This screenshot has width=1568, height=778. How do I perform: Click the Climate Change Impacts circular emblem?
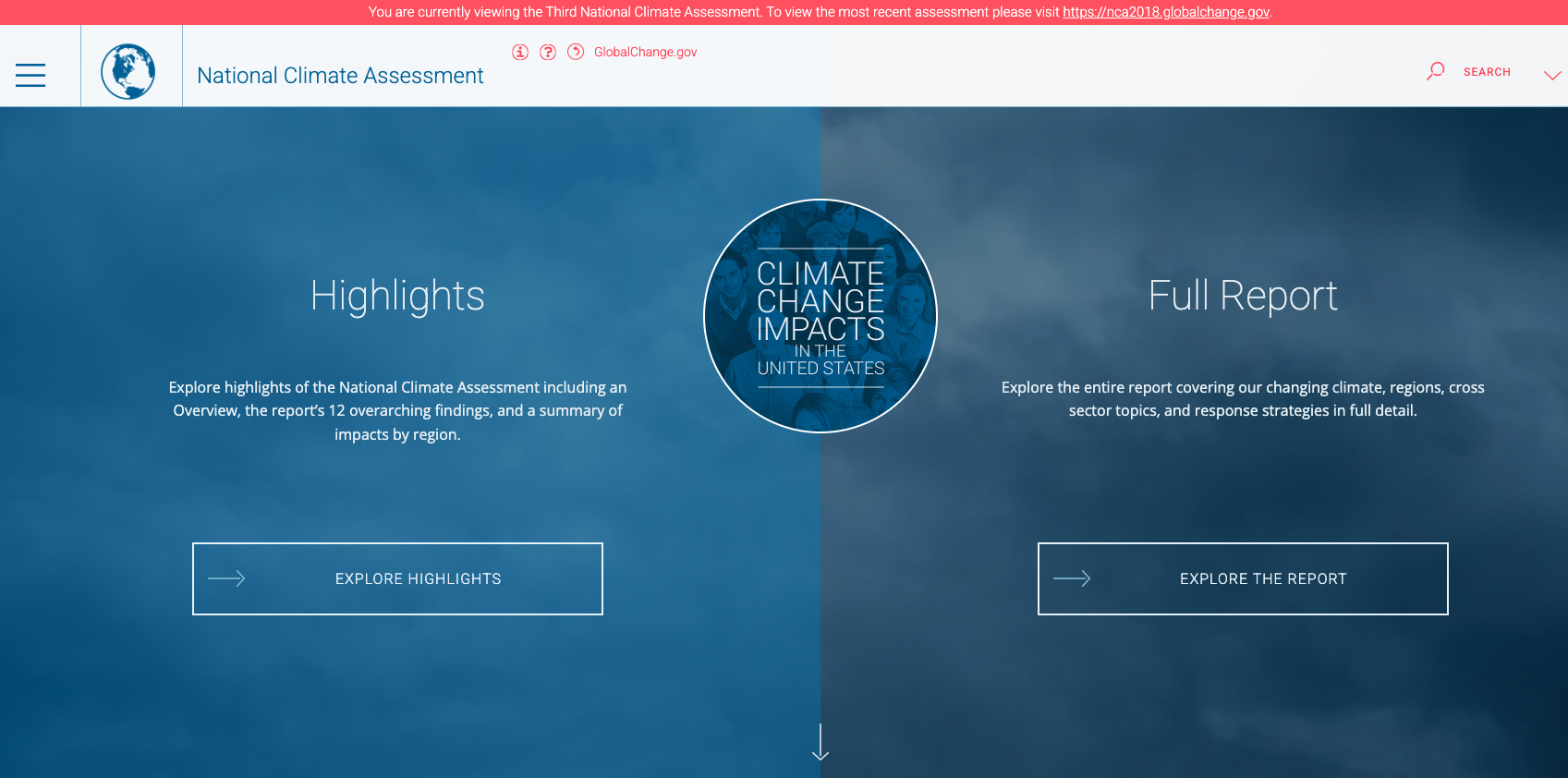pos(820,316)
